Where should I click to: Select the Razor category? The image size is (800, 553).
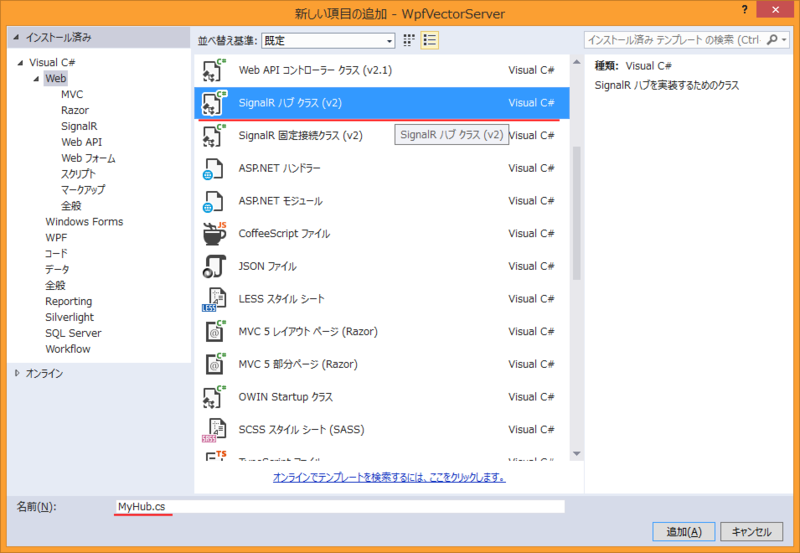(x=75, y=110)
